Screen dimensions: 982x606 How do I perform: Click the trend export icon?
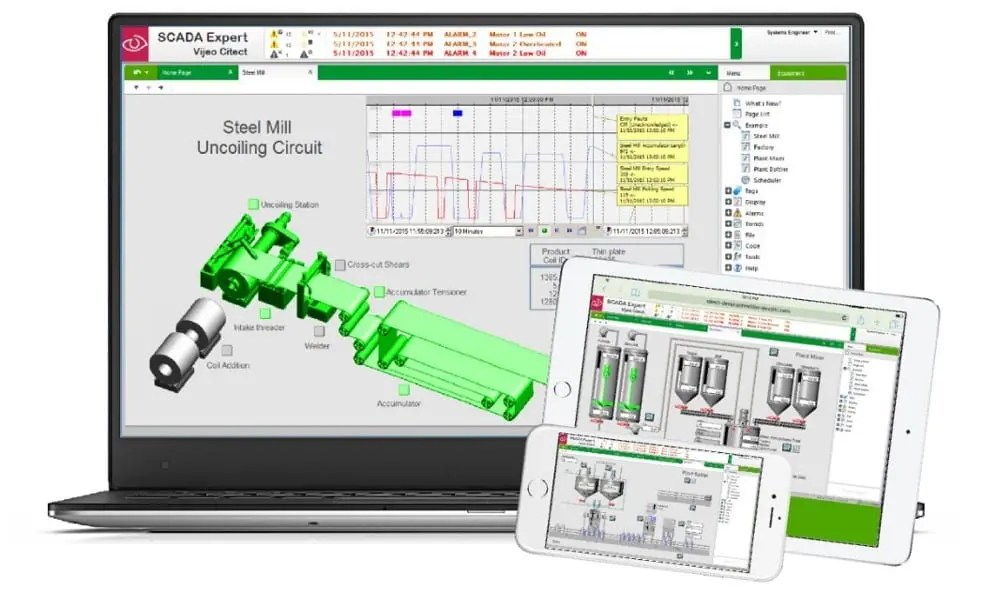tap(582, 231)
